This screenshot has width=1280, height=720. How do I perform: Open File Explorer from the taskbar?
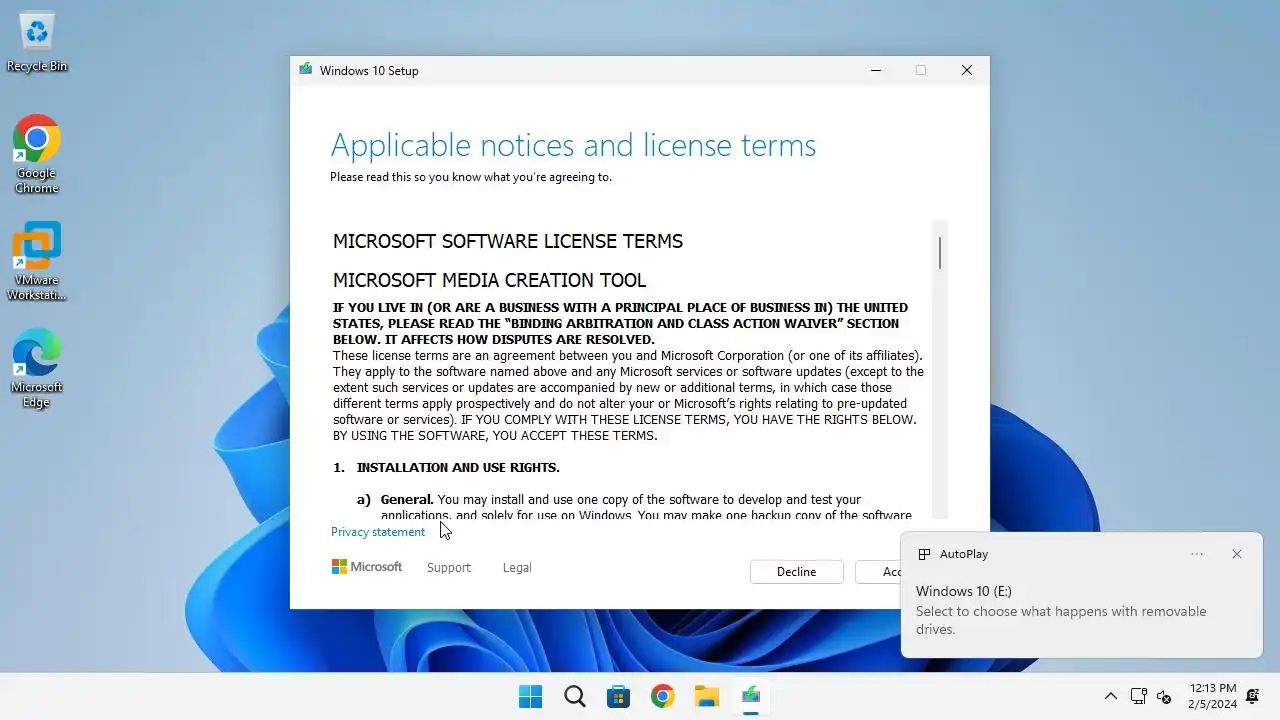click(707, 696)
